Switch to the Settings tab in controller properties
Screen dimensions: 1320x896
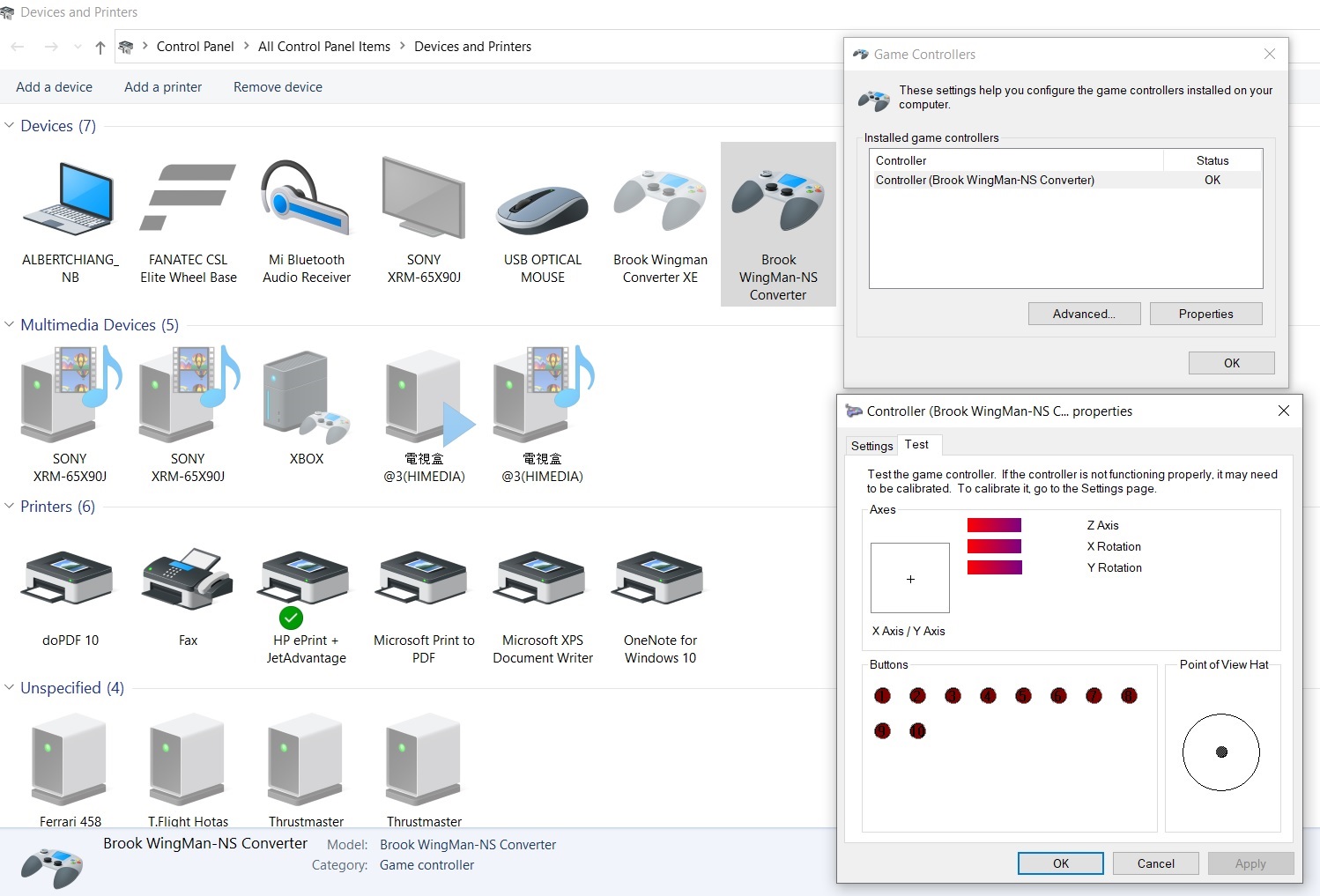(871, 446)
